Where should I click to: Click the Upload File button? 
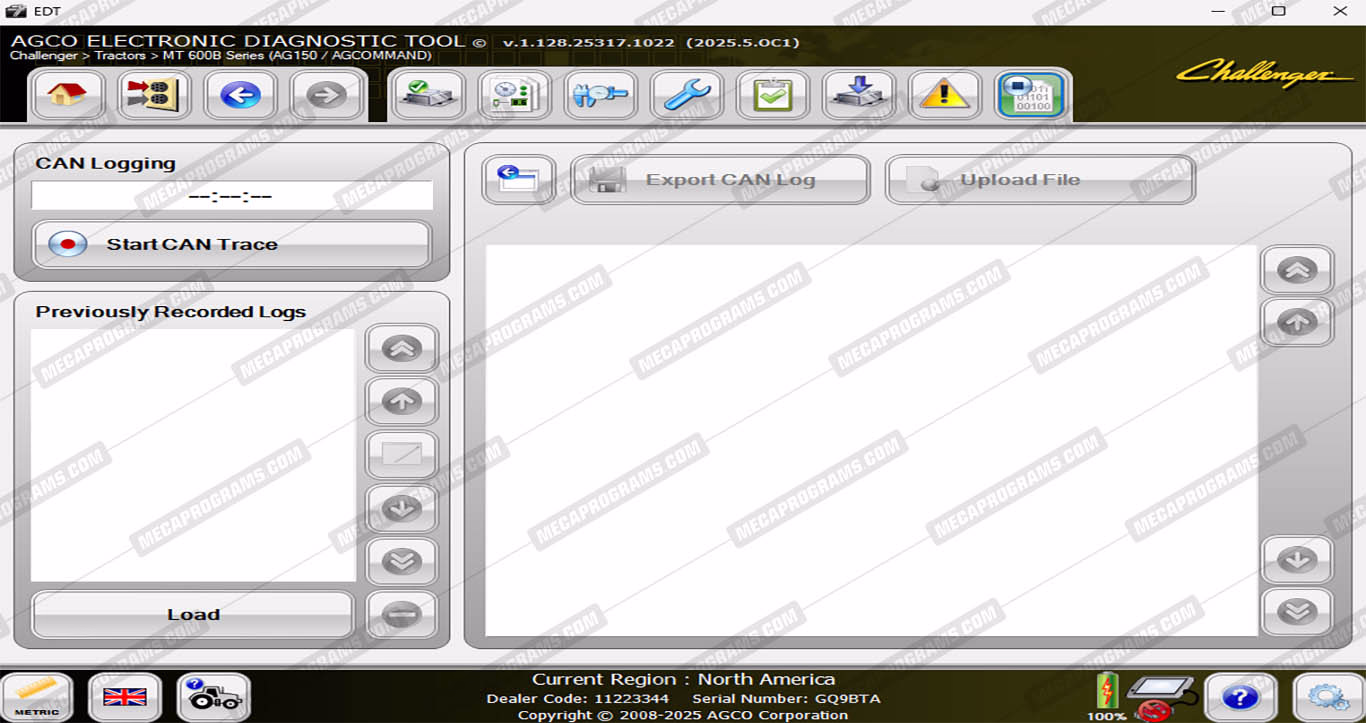[1040, 180]
